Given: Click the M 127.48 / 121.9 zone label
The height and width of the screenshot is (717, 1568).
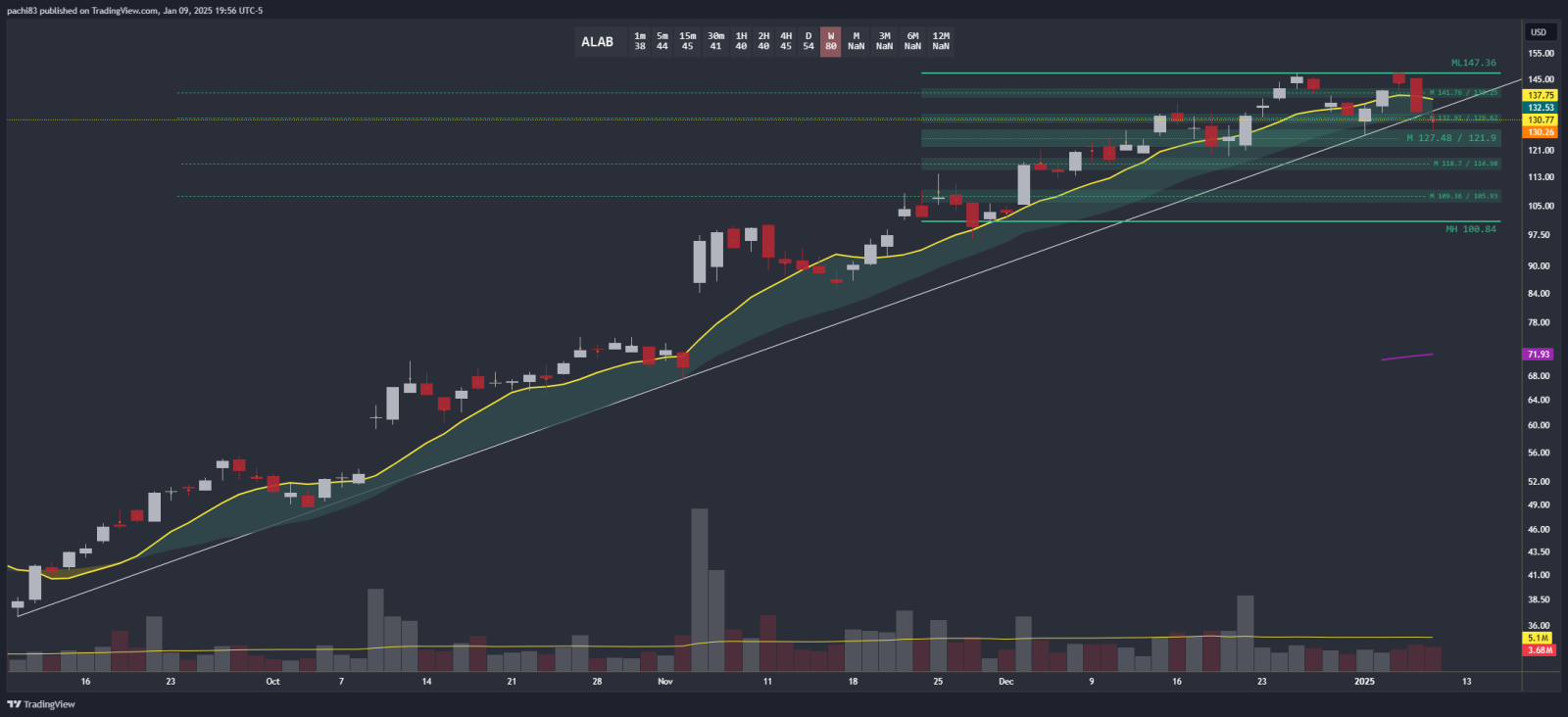Looking at the screenshot, I should (x=1451, y=138).
